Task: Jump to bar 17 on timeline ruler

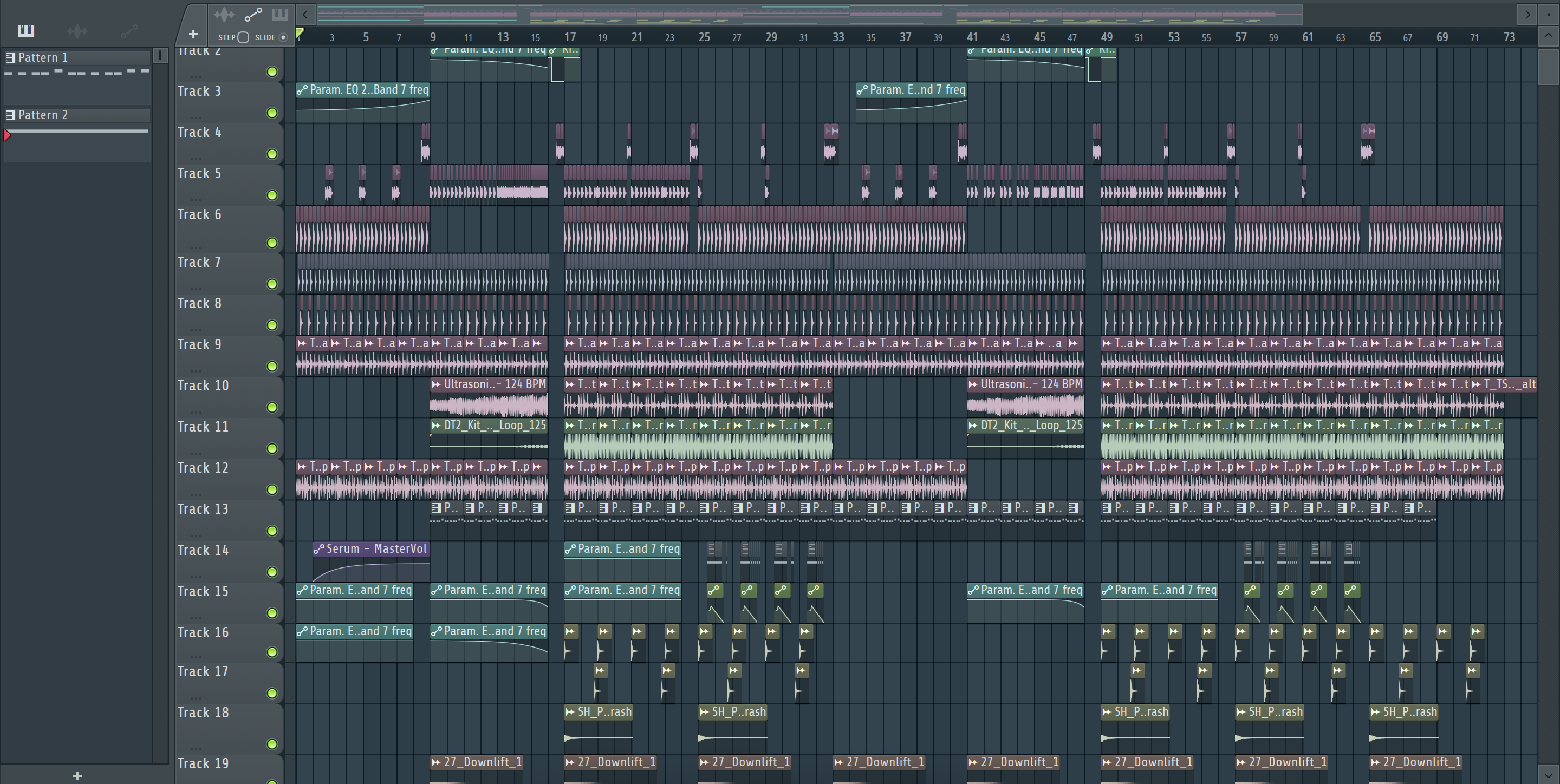Action: (570, 37)
